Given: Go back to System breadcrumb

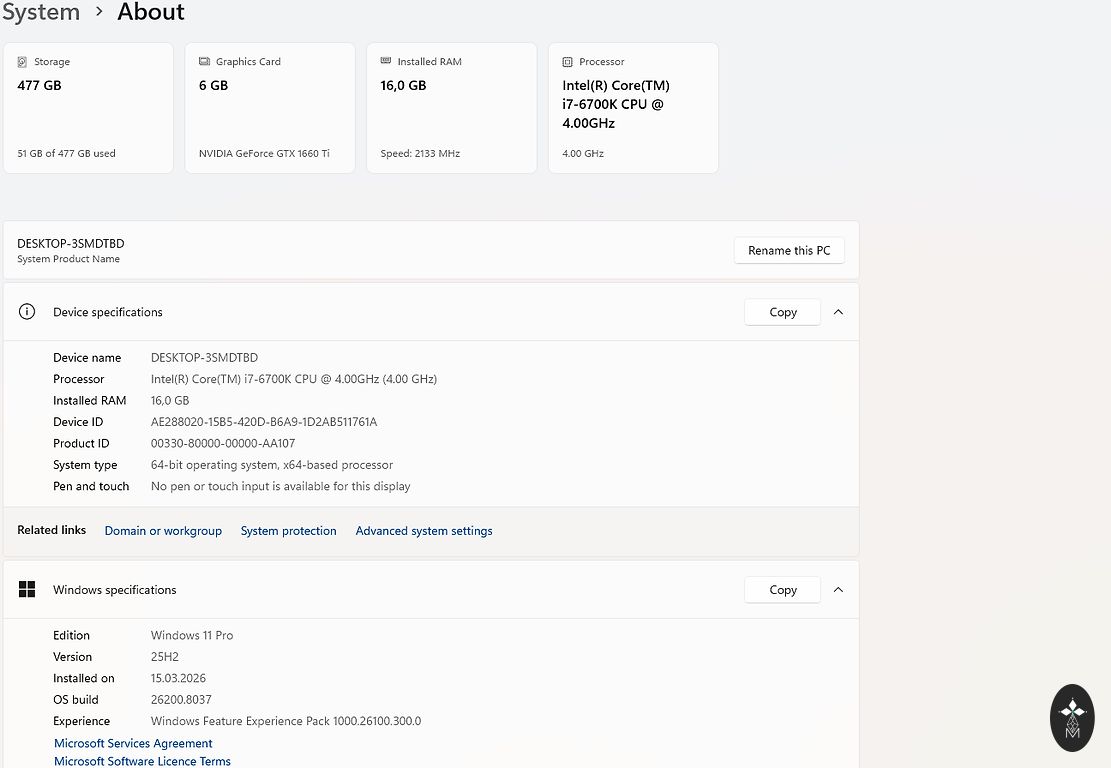Looking at the screenshot, I should pyautogui.click(x=40, y=13).
